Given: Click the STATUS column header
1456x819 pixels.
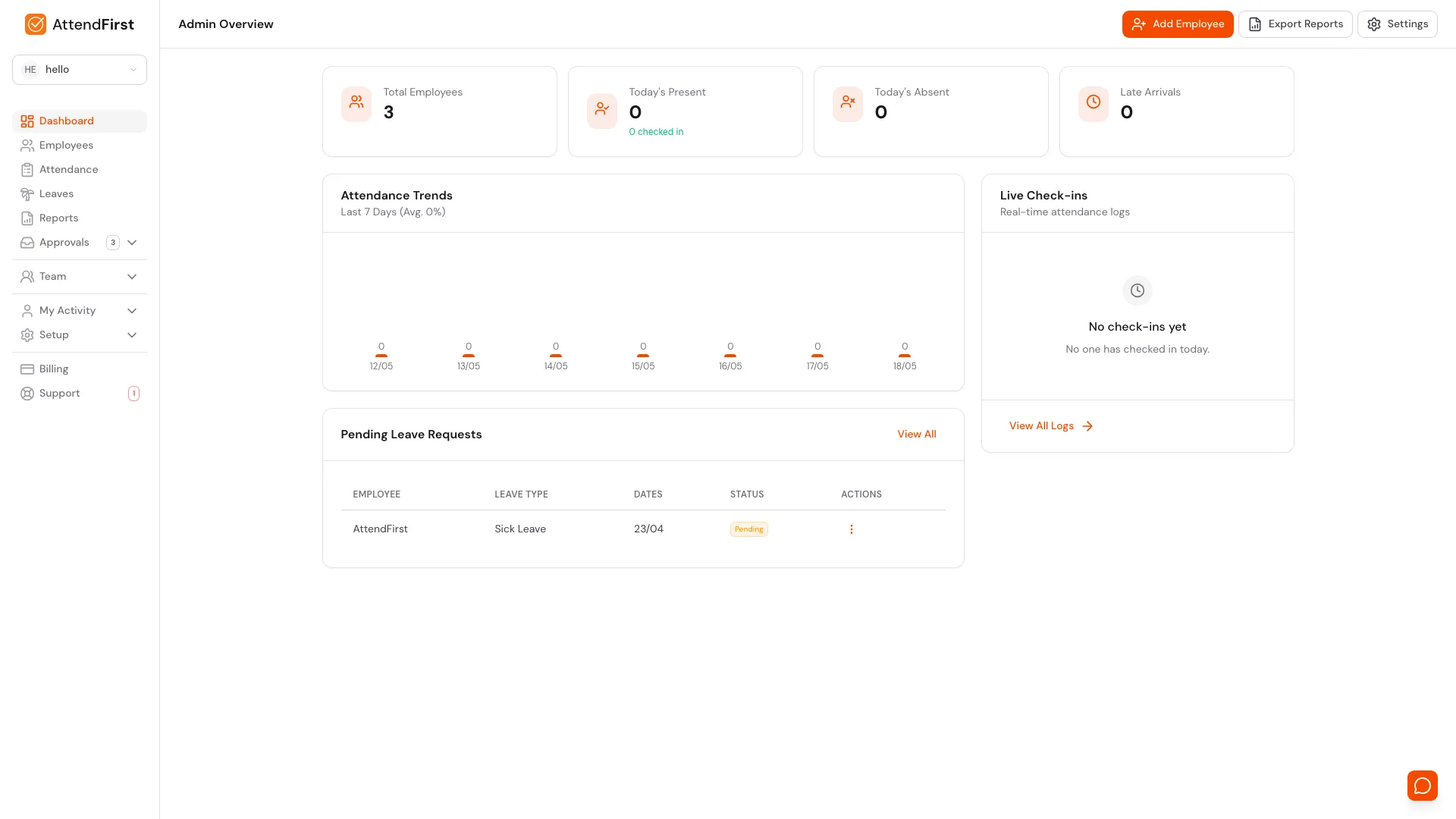Looking at the screenshot, I should 747,494.
